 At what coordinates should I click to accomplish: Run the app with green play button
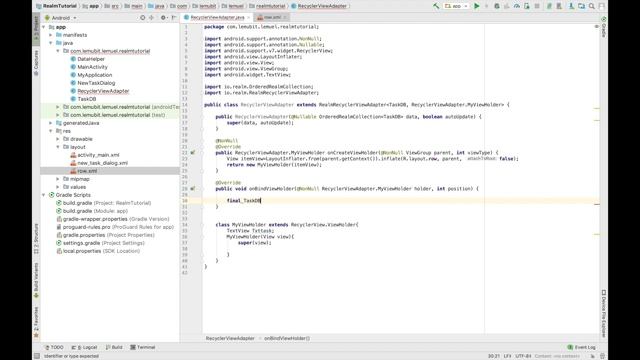[476, 6]
